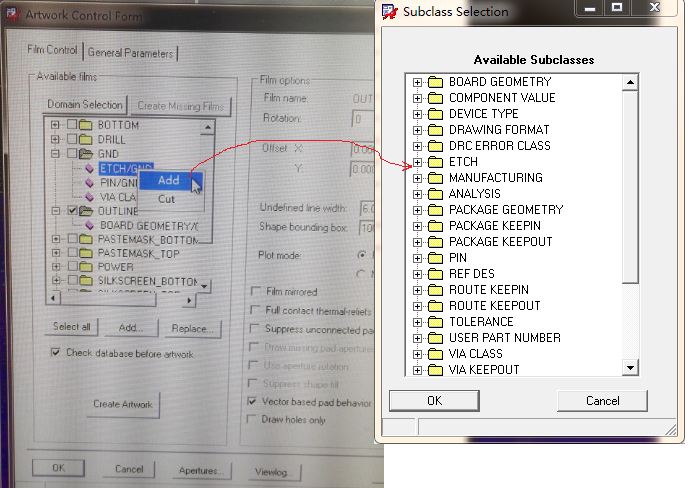The width and height of the screenshot is (691, 488).
Task: Switch to the General Parameters tab
Action: point(131,52)
